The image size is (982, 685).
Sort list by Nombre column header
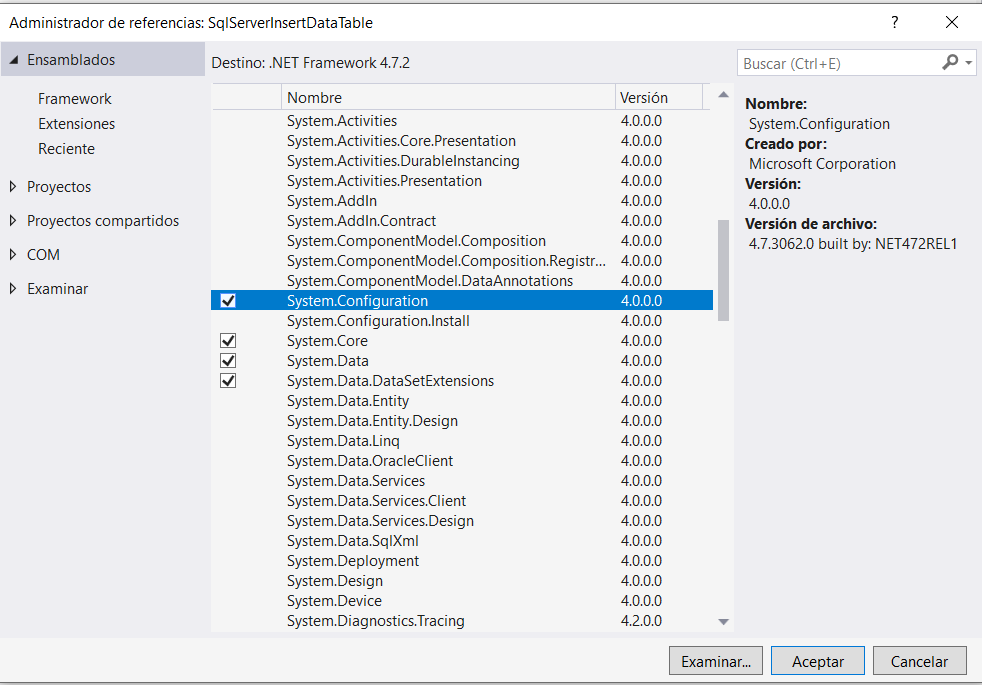click(448, 98)
